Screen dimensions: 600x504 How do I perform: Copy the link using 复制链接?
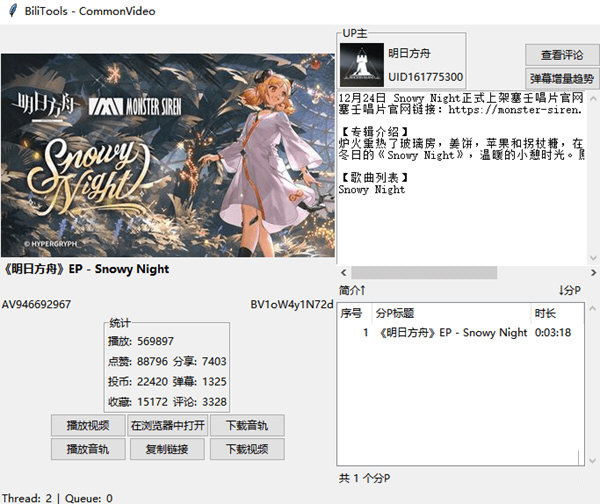(167, 449)
